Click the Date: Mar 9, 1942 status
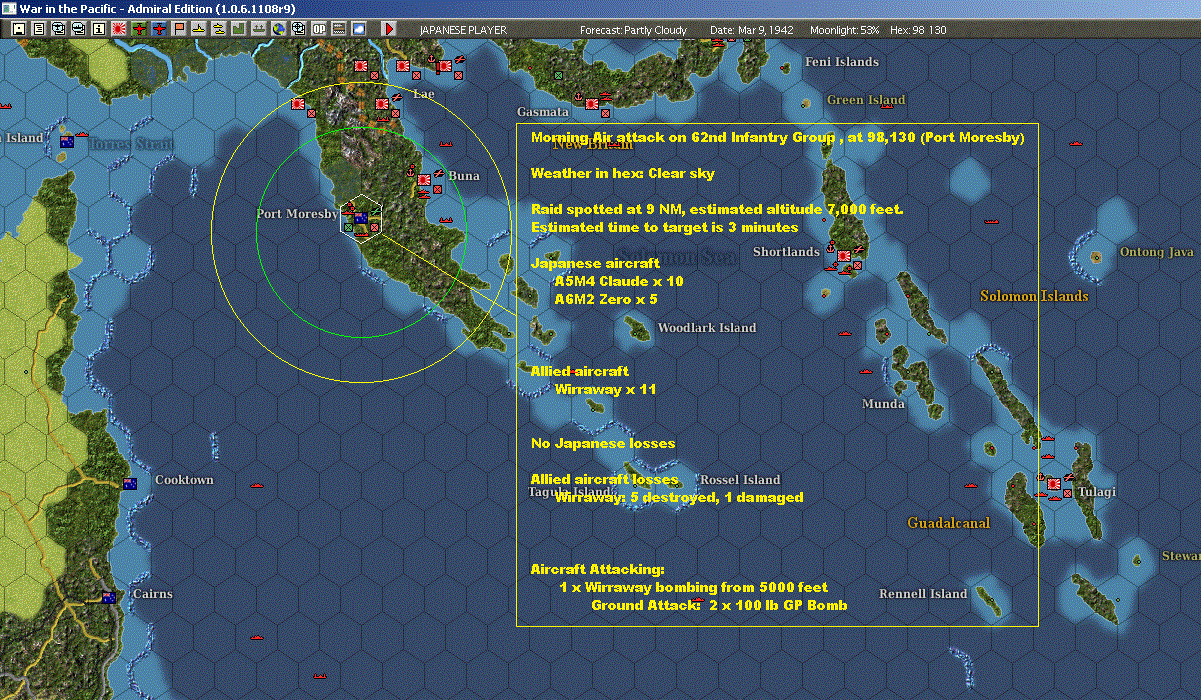 click(x=752, y=30)
